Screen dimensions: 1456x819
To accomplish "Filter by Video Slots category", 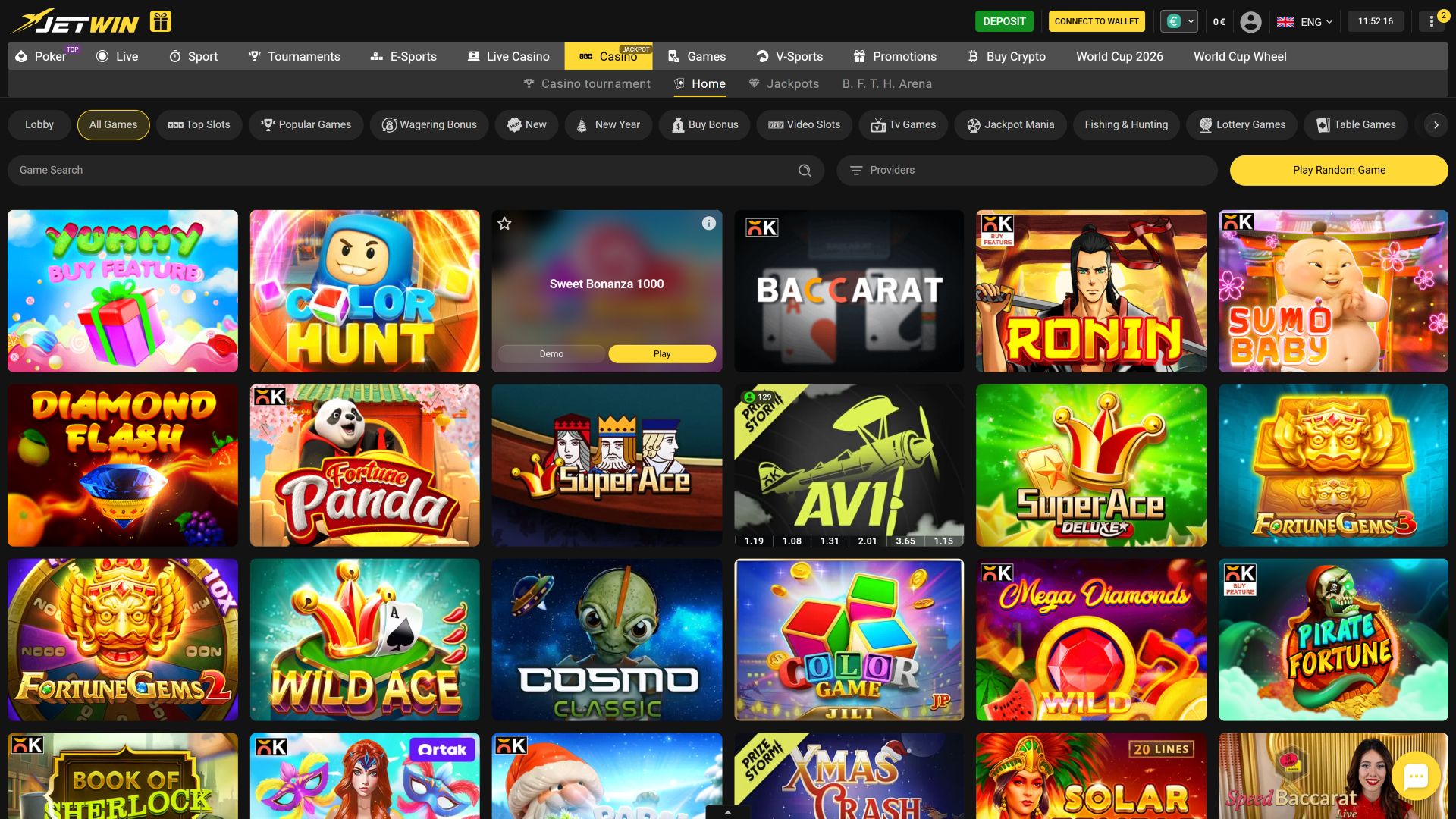I will [804, 125].
